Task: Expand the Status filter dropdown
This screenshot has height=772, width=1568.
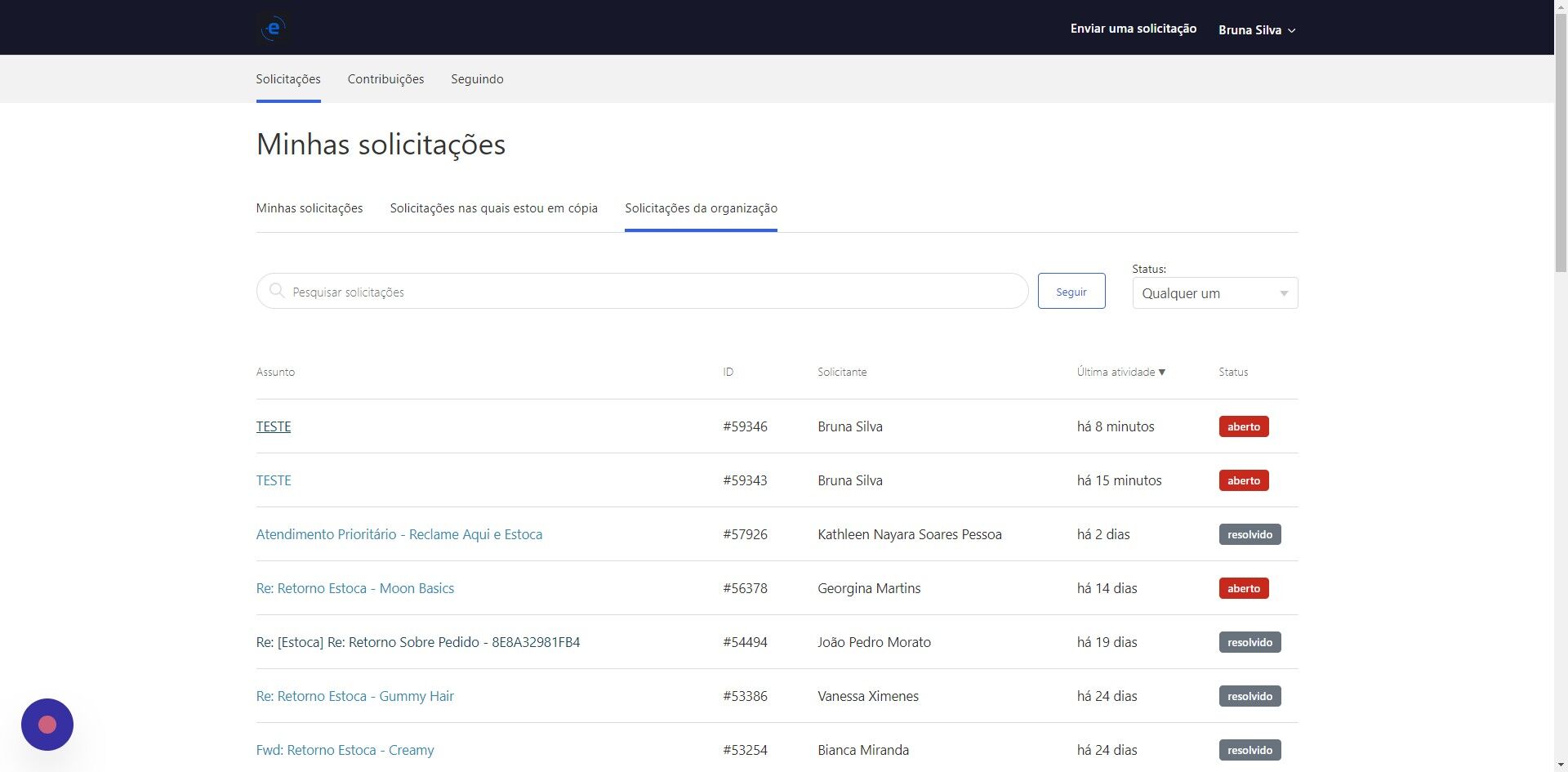Action: click(1214, 293)
